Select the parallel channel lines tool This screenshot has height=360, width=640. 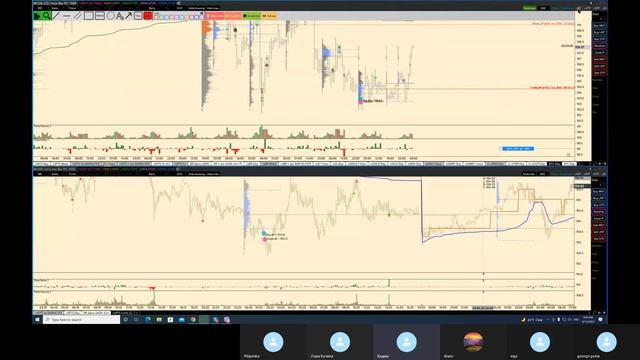[77, 16]
